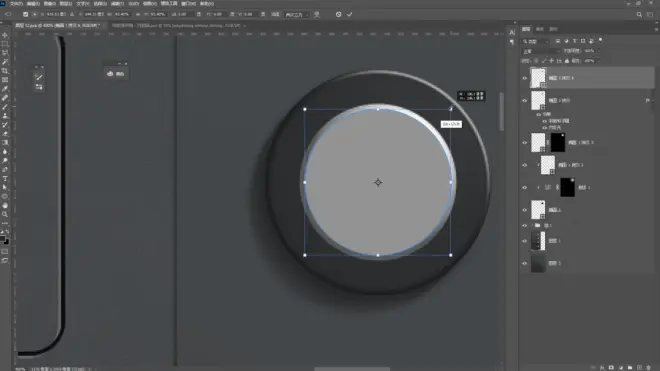Toggle the layer filter on/off switch
Viewport: 660px width, 371px height.
pos(600,40)
